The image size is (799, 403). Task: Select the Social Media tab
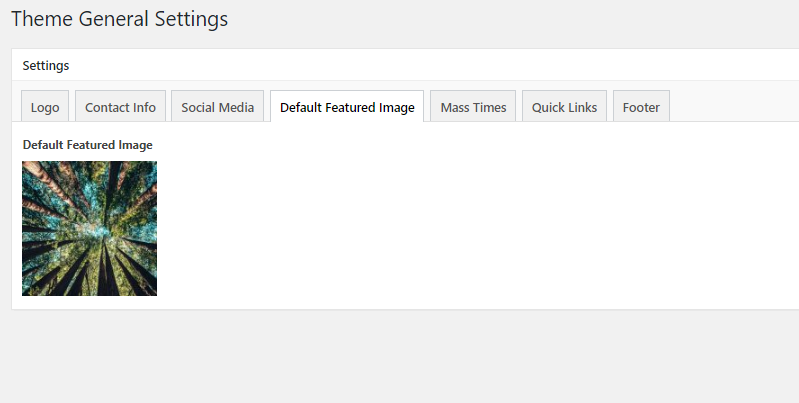(x=217, y=107)
